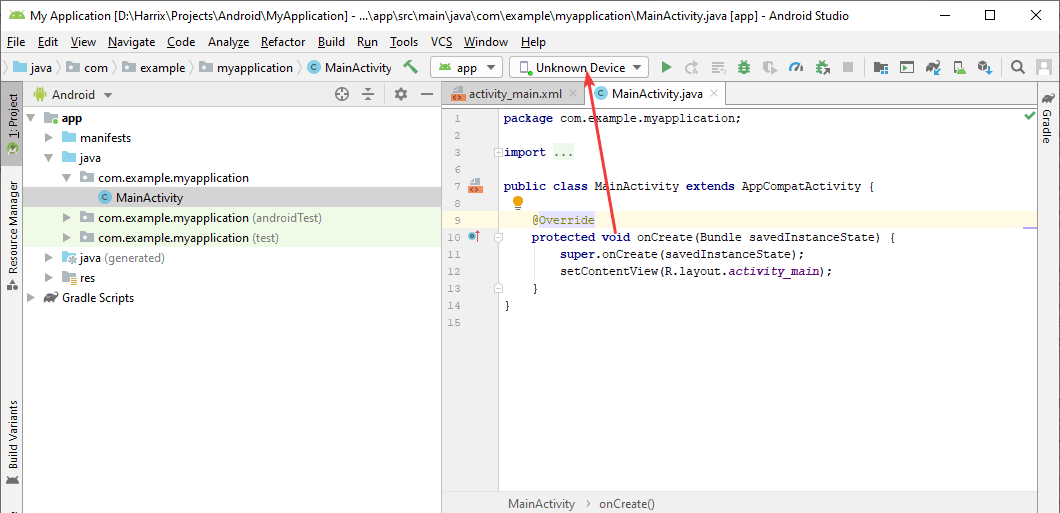Click the yellow lightbulb intention hint
This screenshot has width=1060, height=513.
518,202
